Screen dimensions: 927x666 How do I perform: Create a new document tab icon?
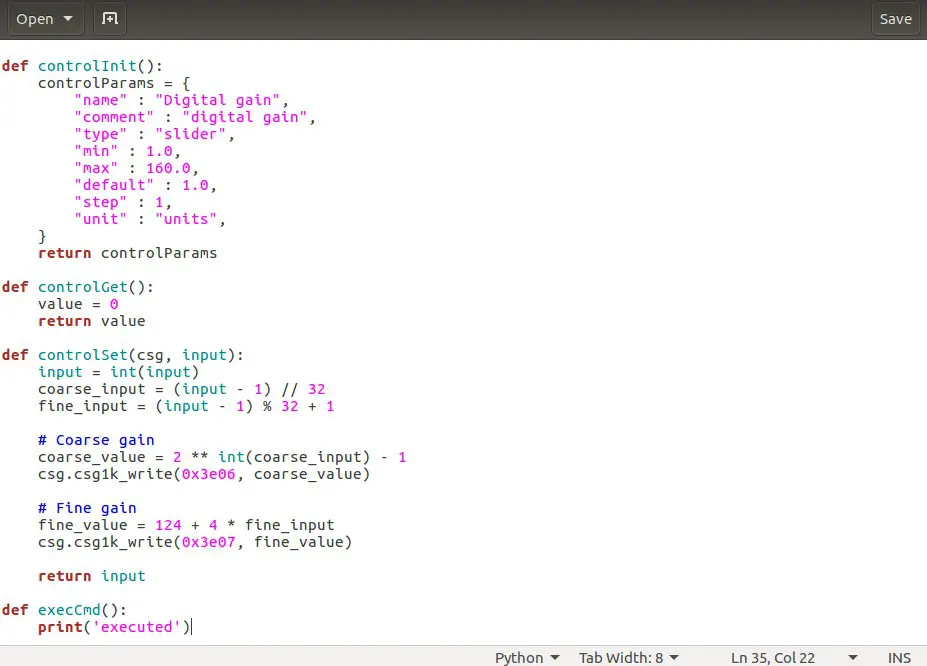pos(110,19)
